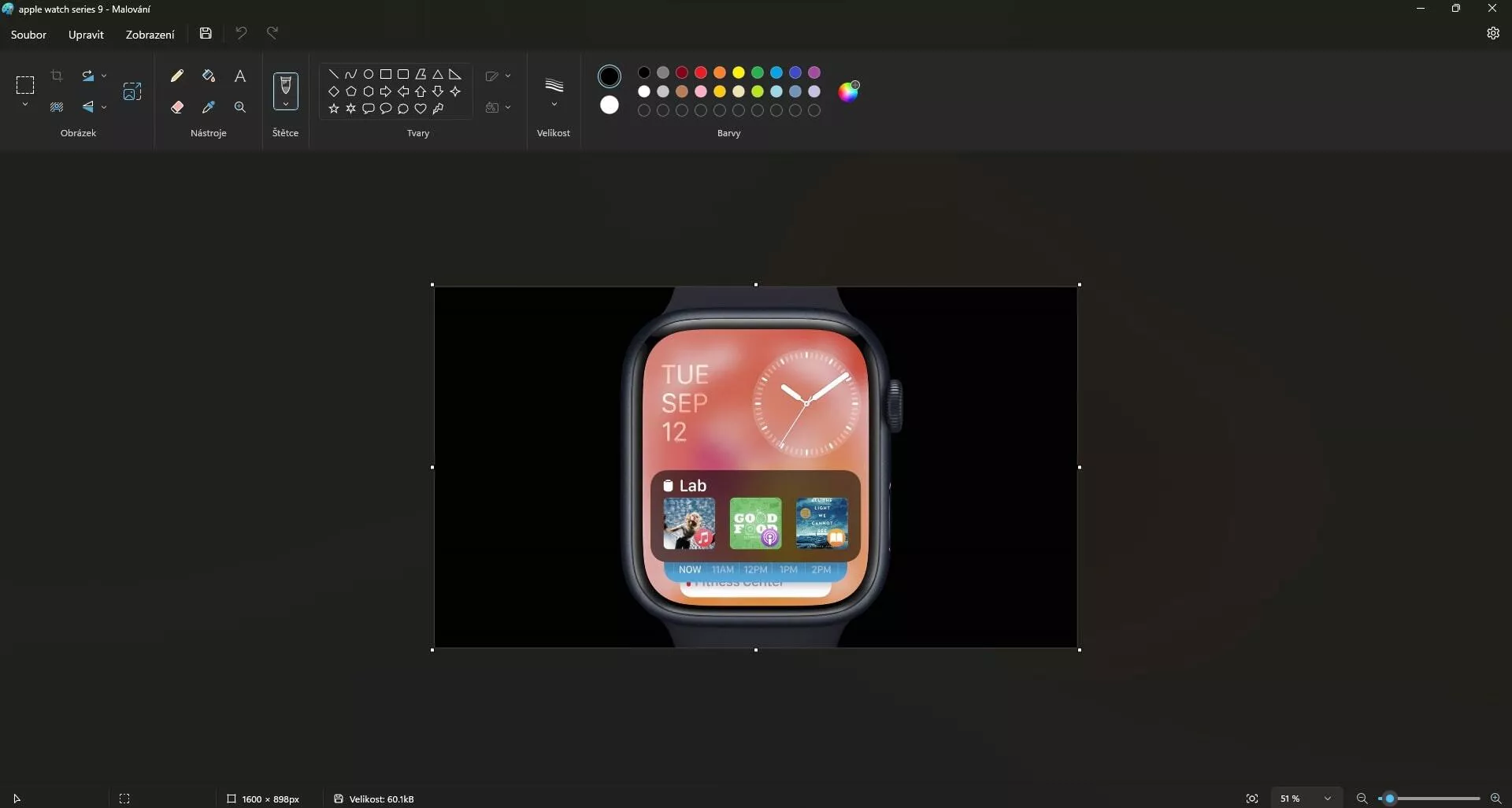
Task: Select the Fill bucket tool
Action: click(209, 76)
